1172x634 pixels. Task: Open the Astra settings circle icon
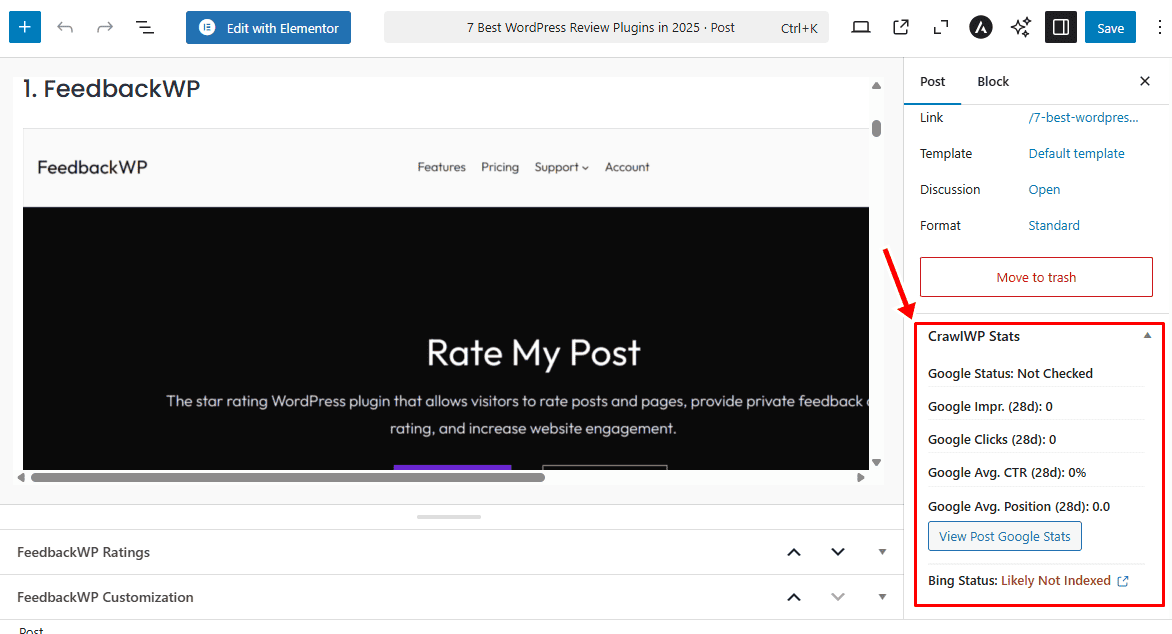coord(981,27)
